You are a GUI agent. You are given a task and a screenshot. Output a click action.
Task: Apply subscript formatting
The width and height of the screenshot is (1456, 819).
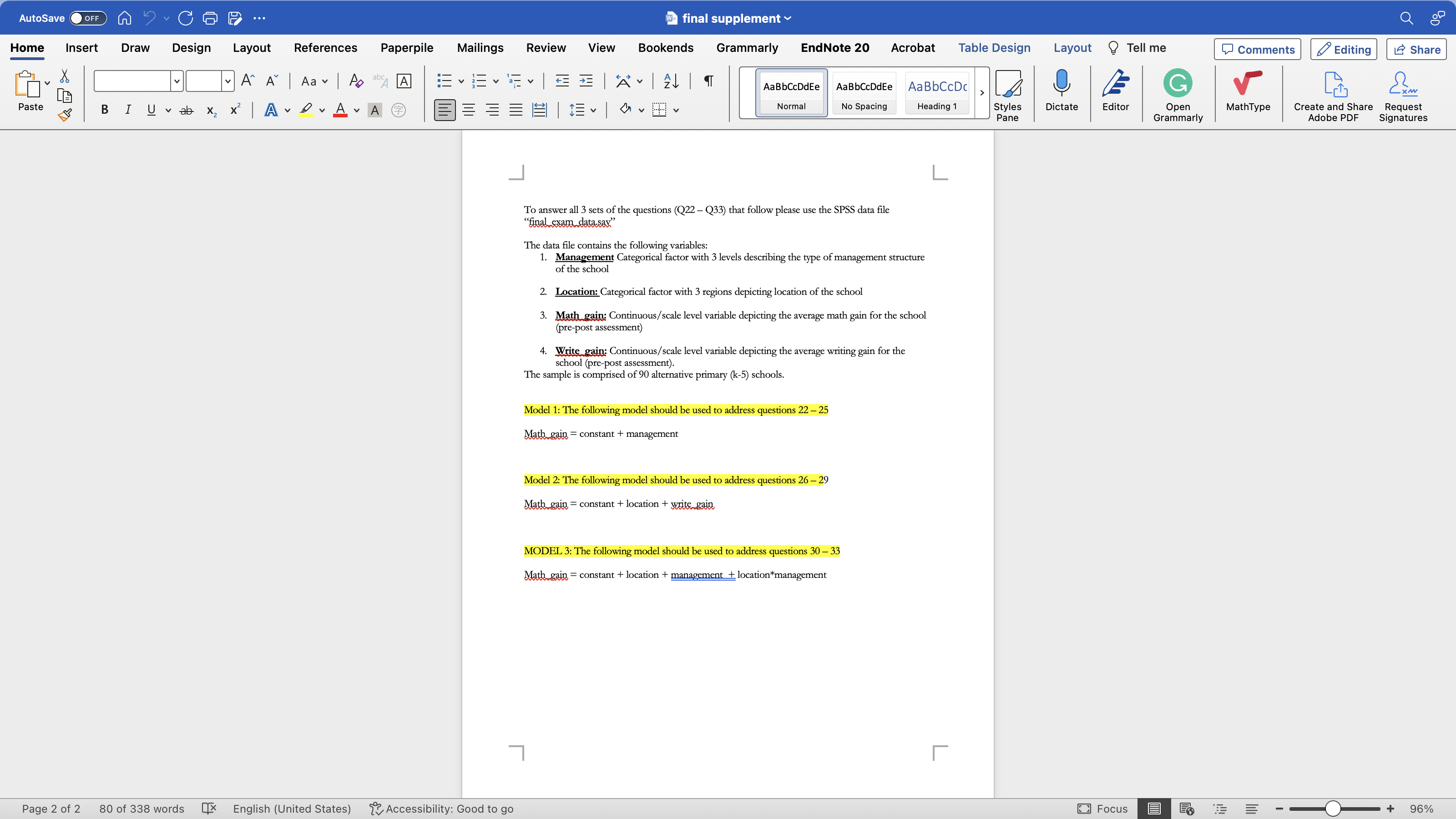pyautogui.click(x=212, y=110)
